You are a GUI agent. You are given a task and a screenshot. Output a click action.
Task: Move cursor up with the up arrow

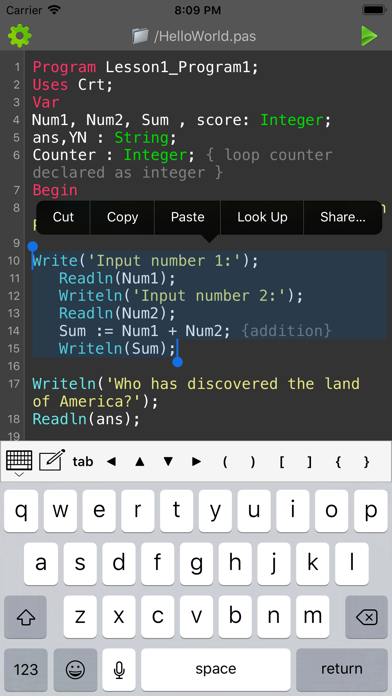click(139, 462)
